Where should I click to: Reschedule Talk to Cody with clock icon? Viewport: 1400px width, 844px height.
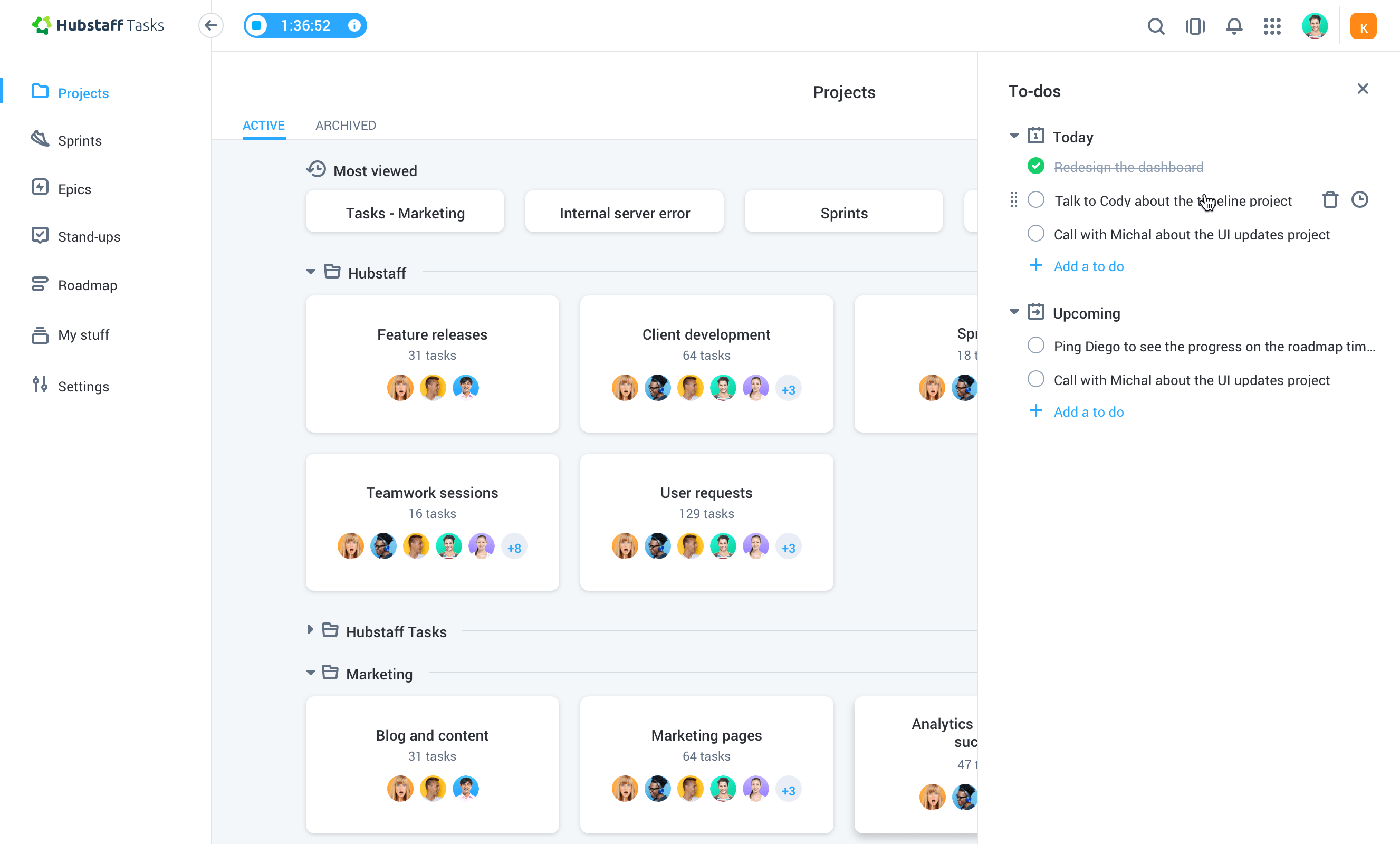pyautogui.click(x=1360, y=199)
